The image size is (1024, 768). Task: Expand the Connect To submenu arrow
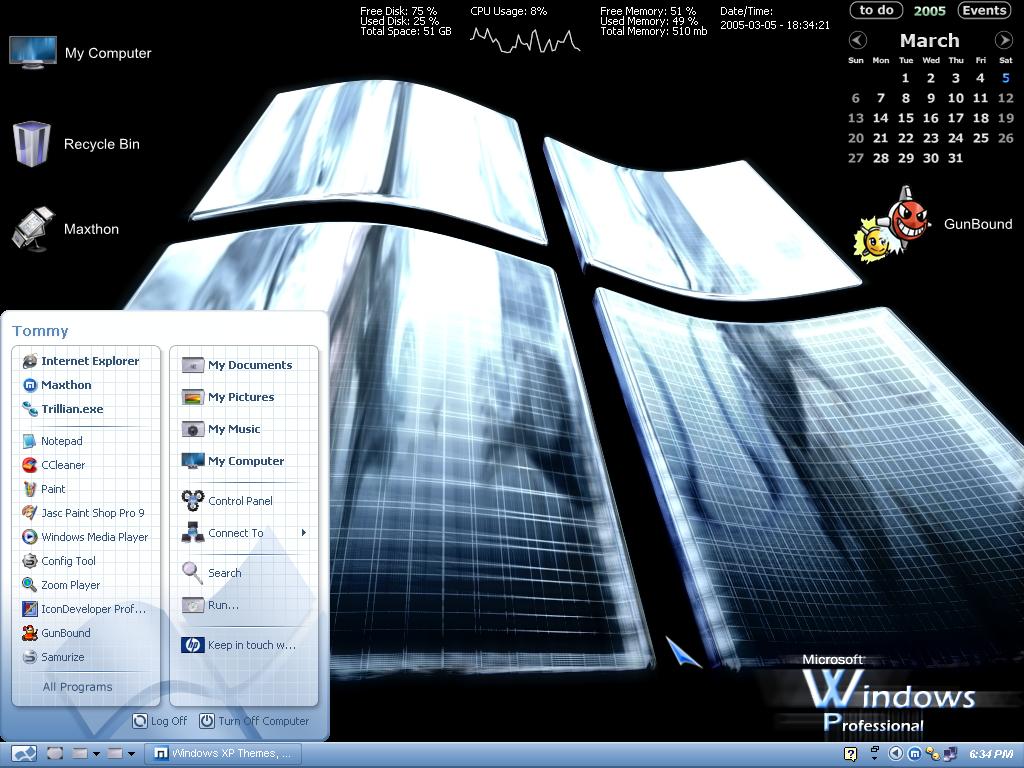304,533
